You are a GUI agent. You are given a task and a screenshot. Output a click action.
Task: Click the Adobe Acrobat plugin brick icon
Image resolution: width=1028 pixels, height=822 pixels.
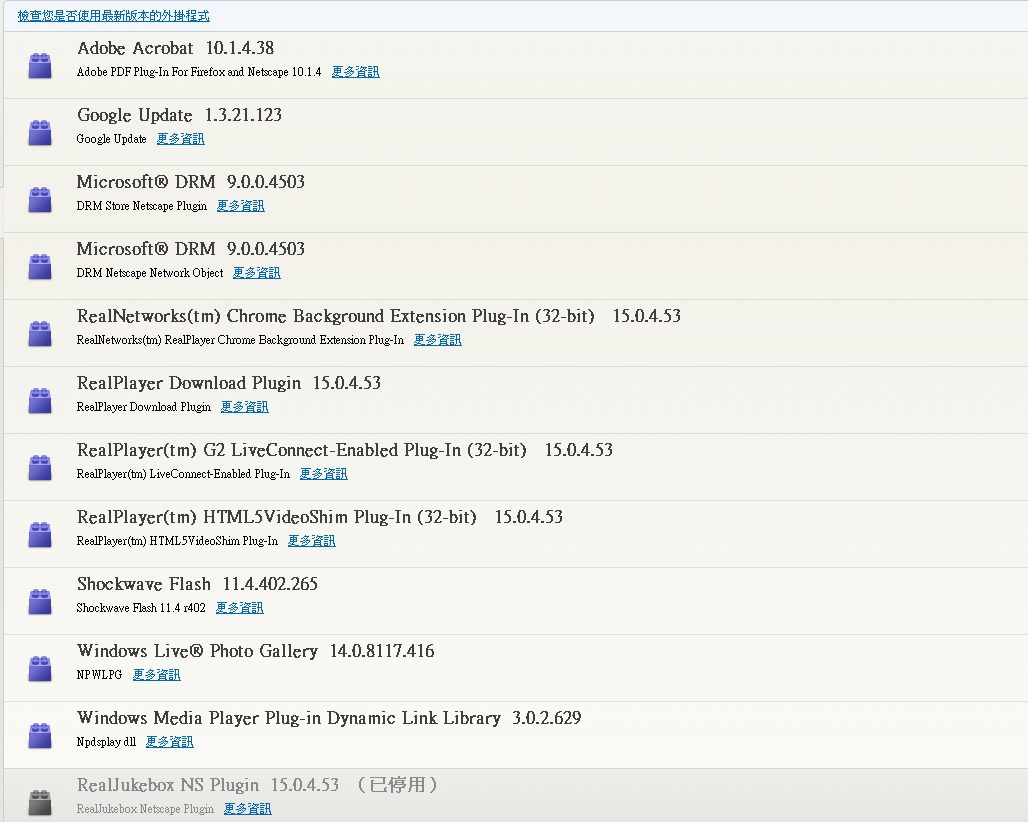pyautogui.click(x=40, y=66)
